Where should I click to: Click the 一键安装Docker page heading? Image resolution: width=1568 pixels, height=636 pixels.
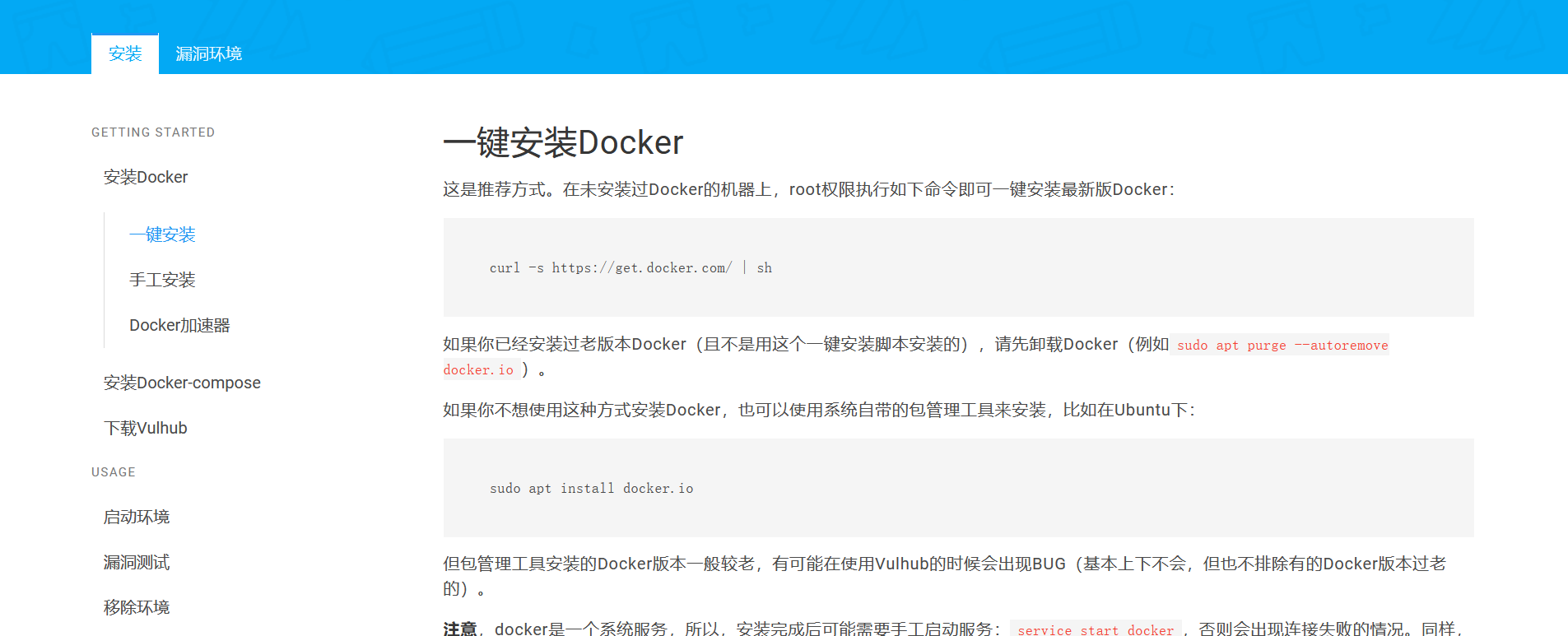(563, 142)
